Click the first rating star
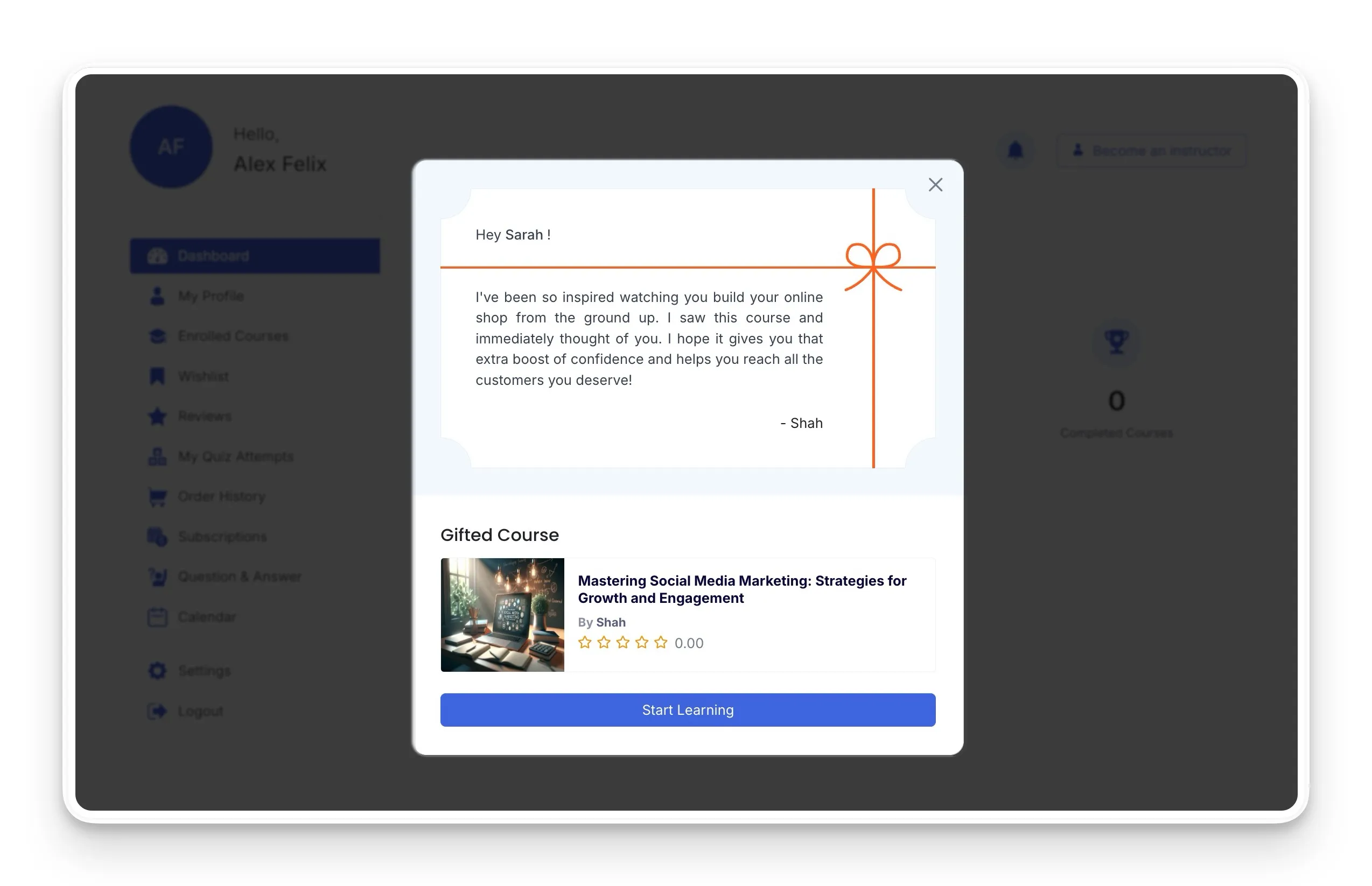 coord(585,642)
